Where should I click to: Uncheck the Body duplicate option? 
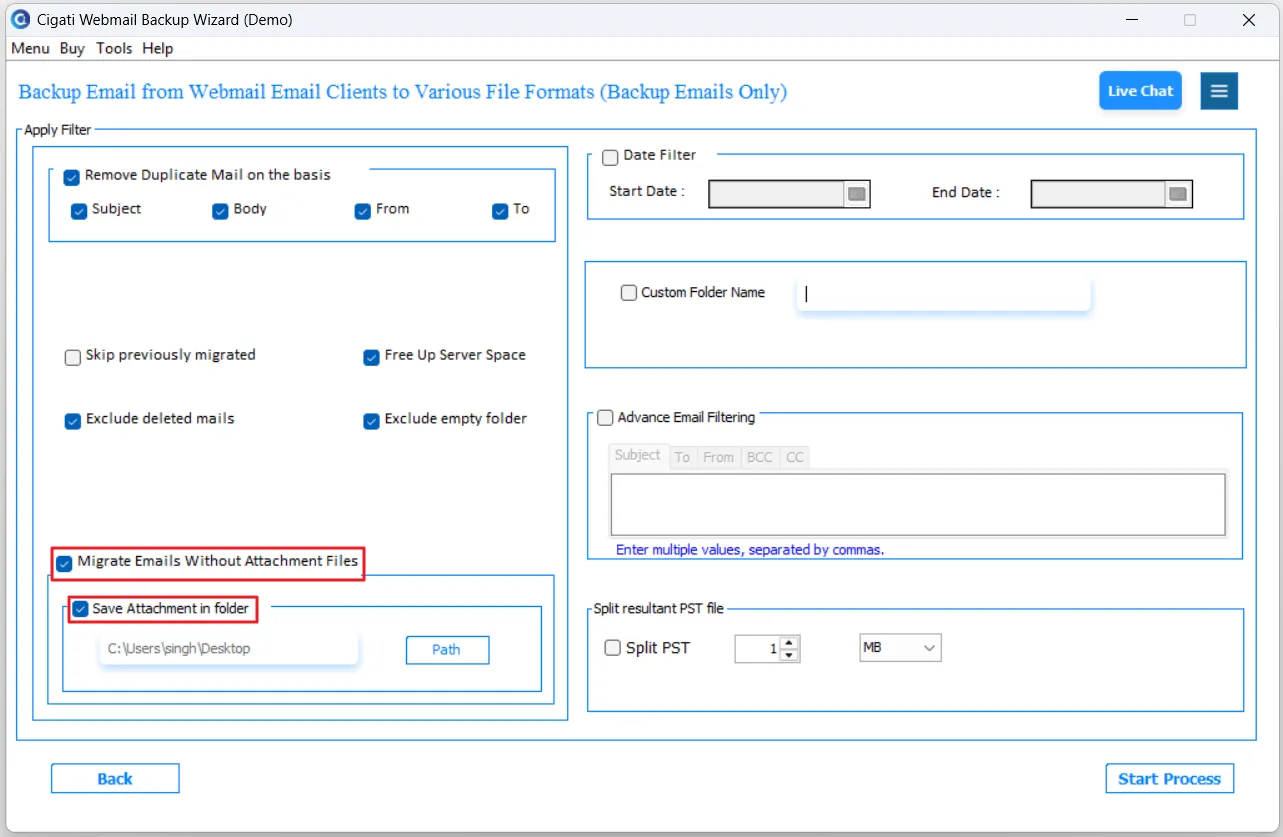[x=220, y=211]
